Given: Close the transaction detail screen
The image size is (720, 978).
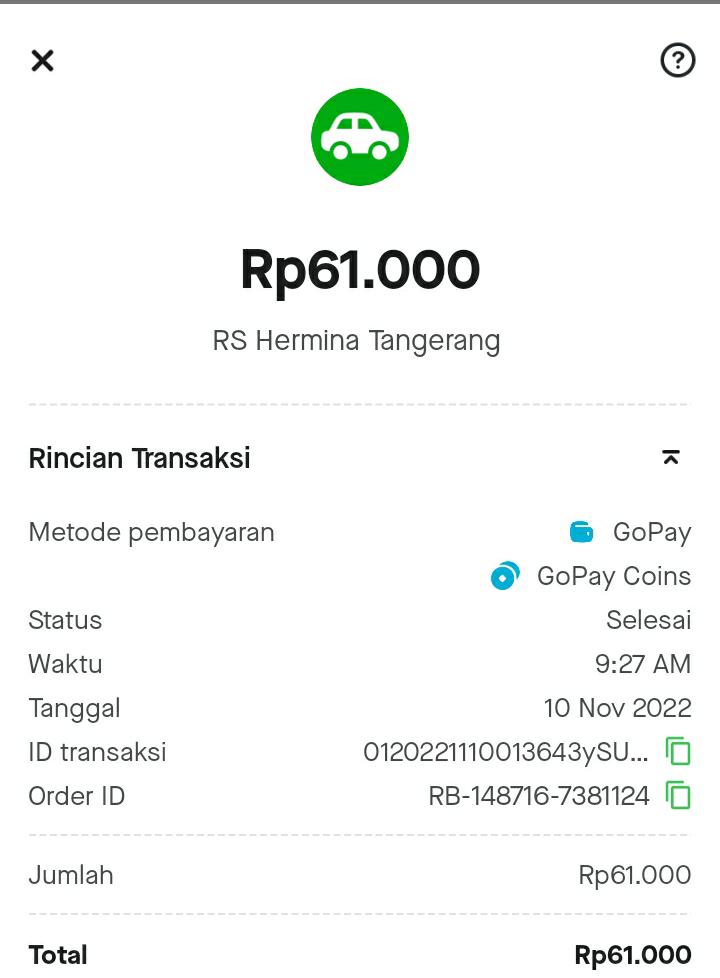Looking at the screenshot, I should [x=42, y=61].
